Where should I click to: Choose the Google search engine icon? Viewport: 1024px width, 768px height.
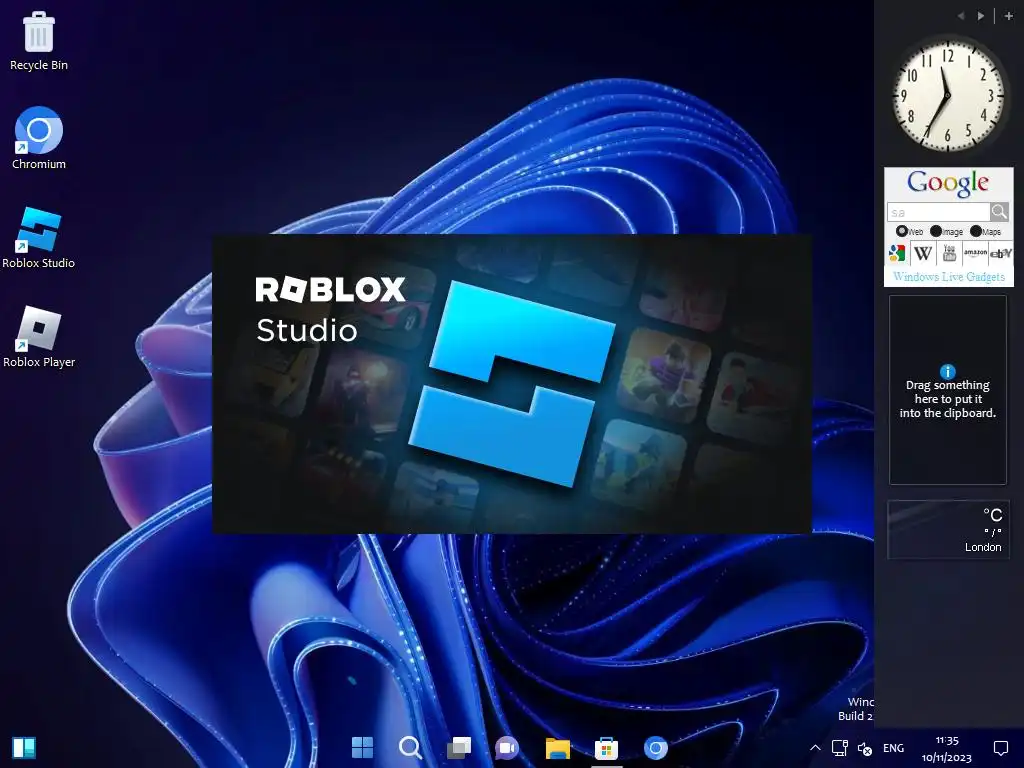click(897, 253)
